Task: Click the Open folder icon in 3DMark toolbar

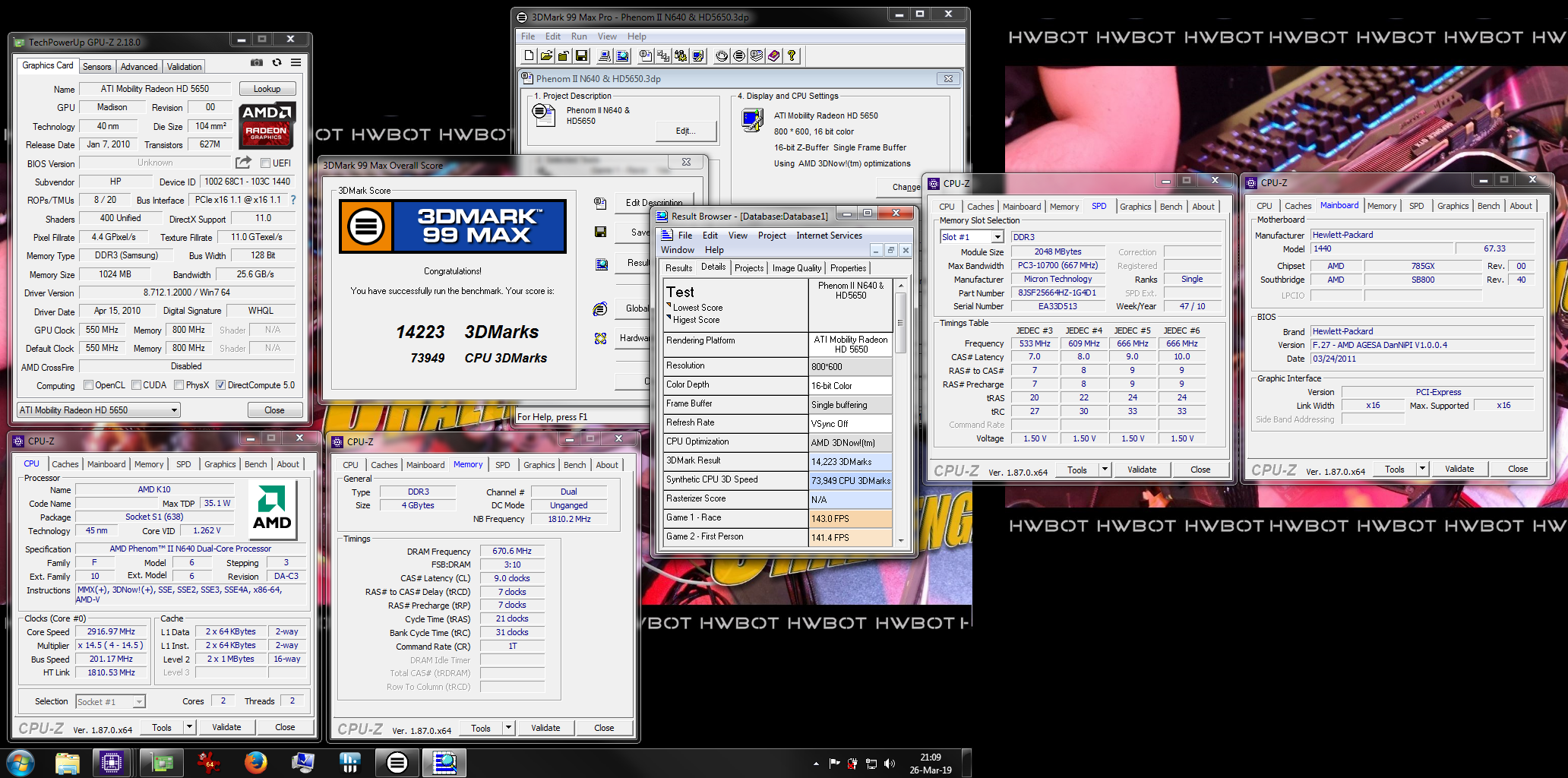Action: pyautogui.click(x=546, y=55)
